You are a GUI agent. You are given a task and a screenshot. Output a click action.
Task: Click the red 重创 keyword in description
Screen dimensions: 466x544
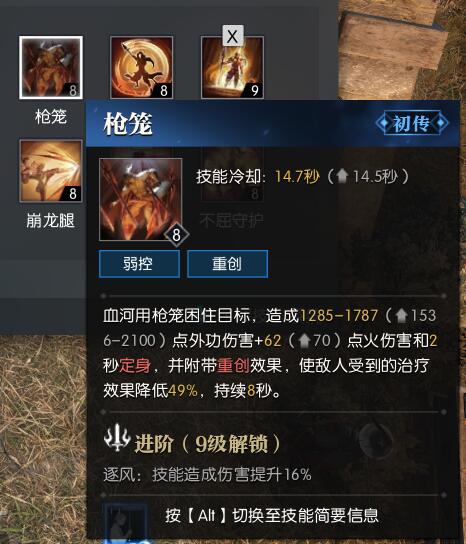[x=234, y=366]
